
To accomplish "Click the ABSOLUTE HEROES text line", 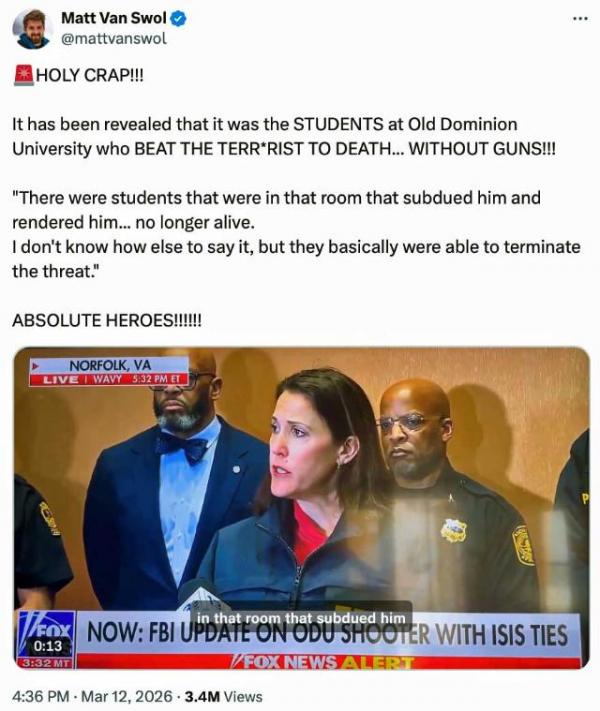I will [x=107, y=320].
